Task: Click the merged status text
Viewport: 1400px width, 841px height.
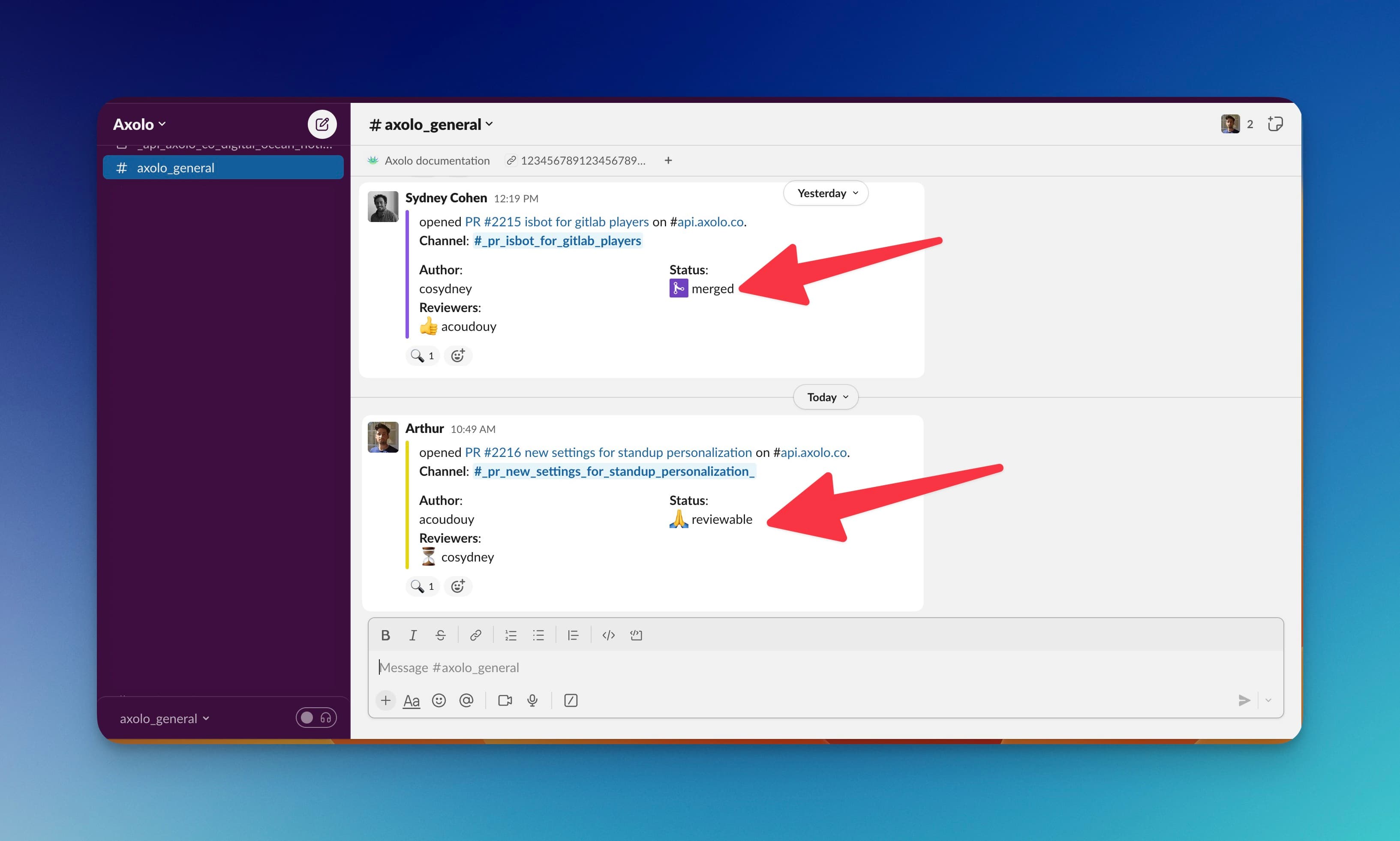Action: click(x=712, y=289)
